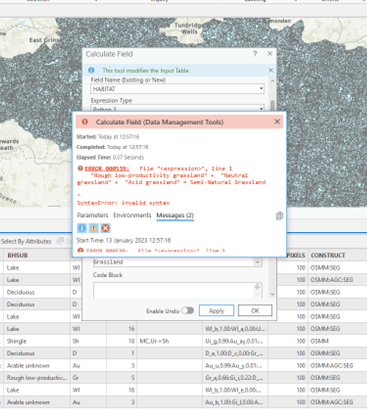Switch to the Parameters tab

click(93, 215)
